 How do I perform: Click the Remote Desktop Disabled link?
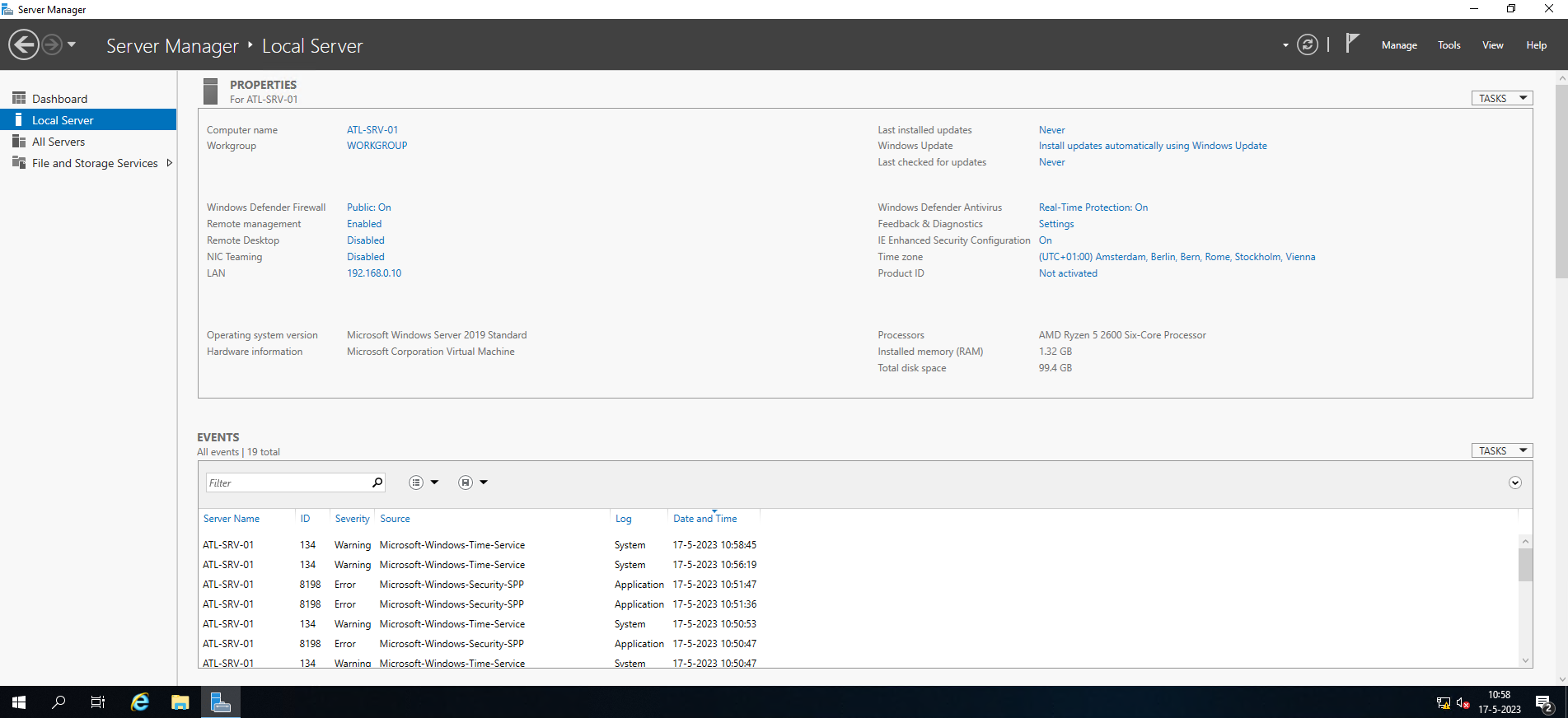[x=366, y=240]
